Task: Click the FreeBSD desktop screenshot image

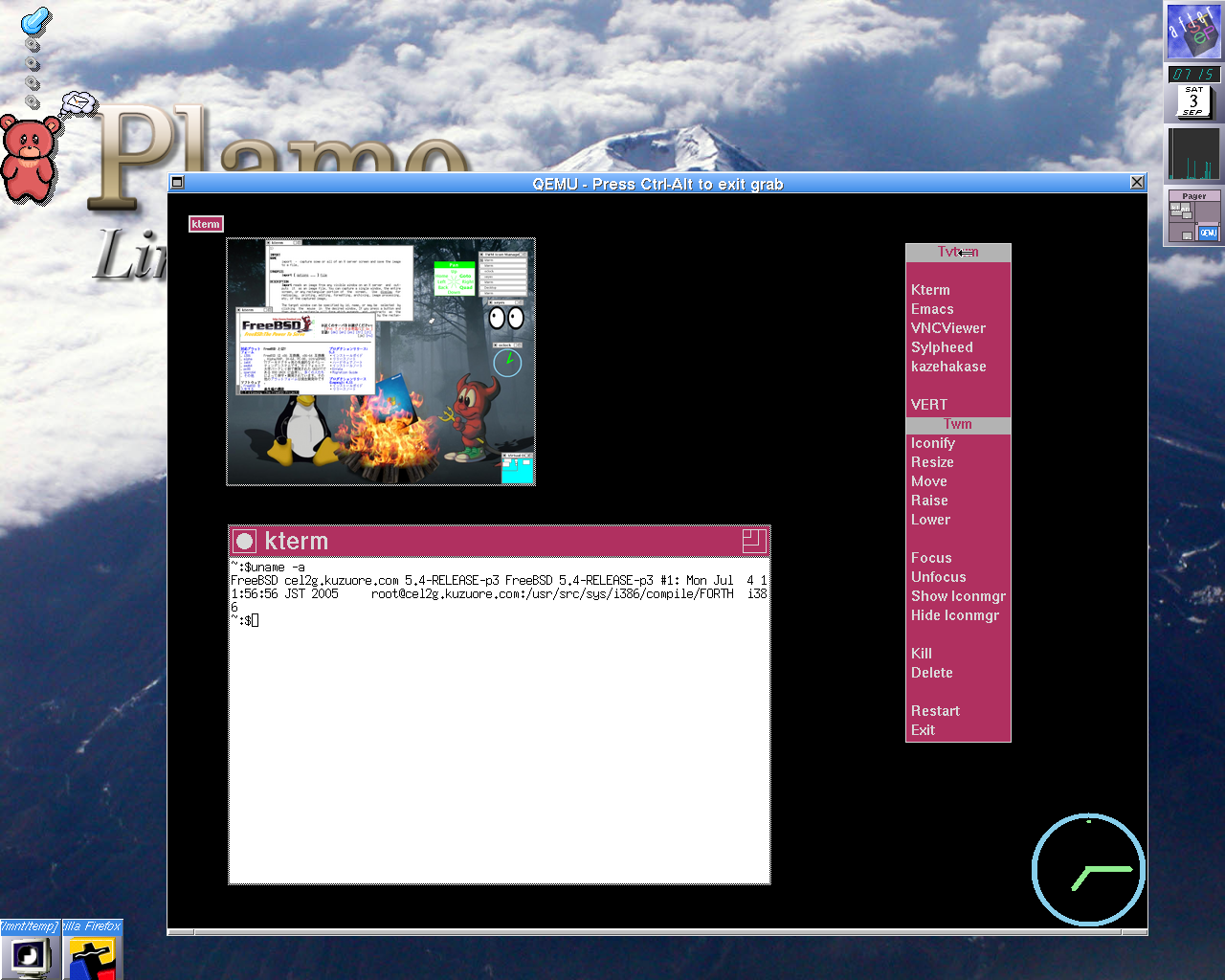Action: [x=381, y=362]
